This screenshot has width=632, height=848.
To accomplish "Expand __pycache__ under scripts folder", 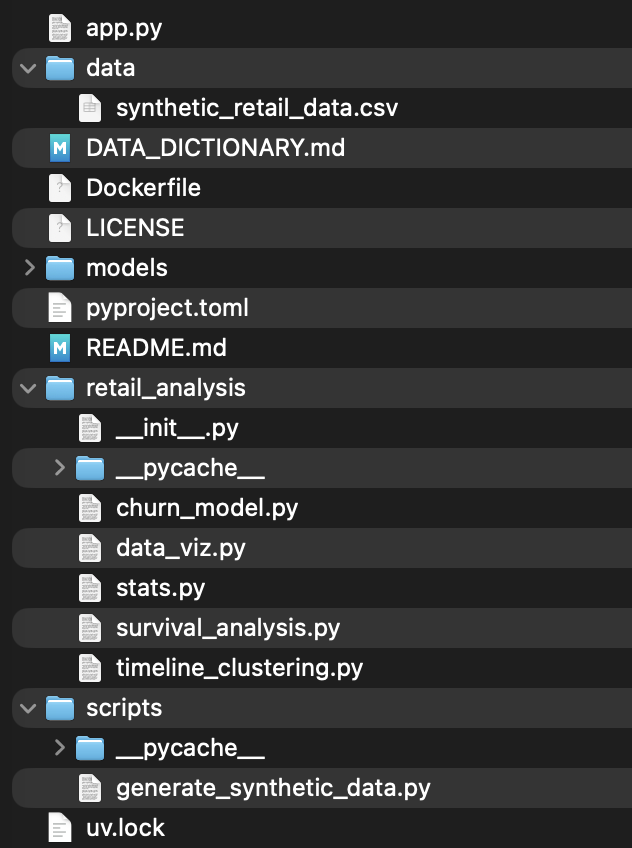I will (58, 748).
